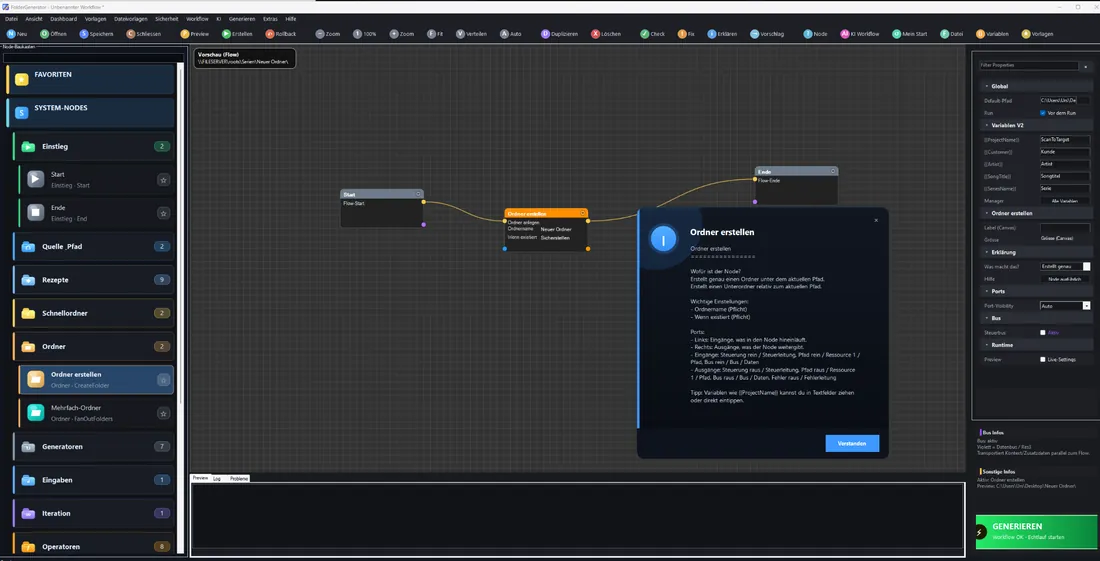
Task: Click the green GENERIEREN button
Action: (x=1035, y=532)
